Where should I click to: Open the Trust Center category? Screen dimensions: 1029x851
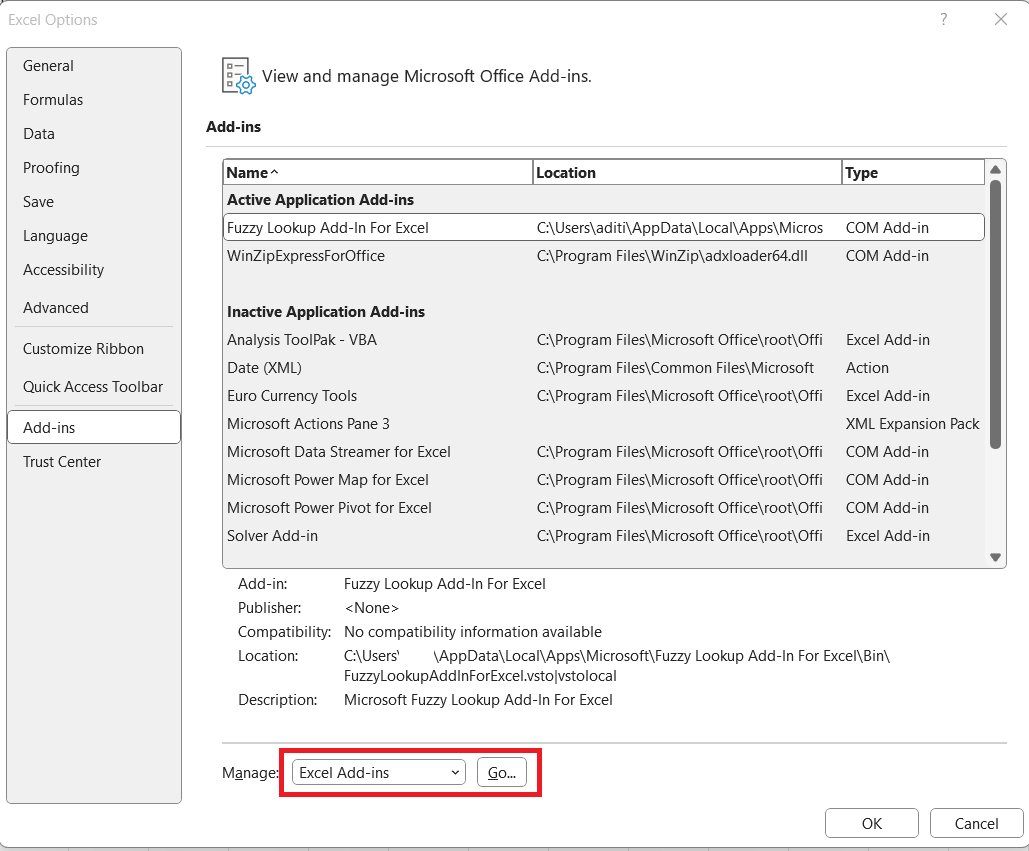(x=94, y=462)
